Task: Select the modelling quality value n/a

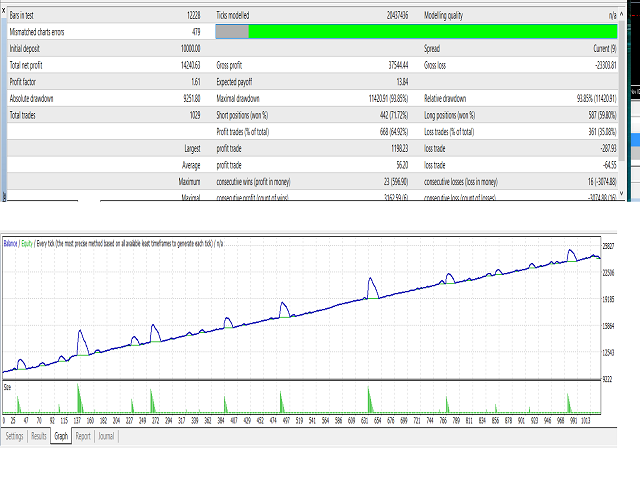Action: pos(612,16)
